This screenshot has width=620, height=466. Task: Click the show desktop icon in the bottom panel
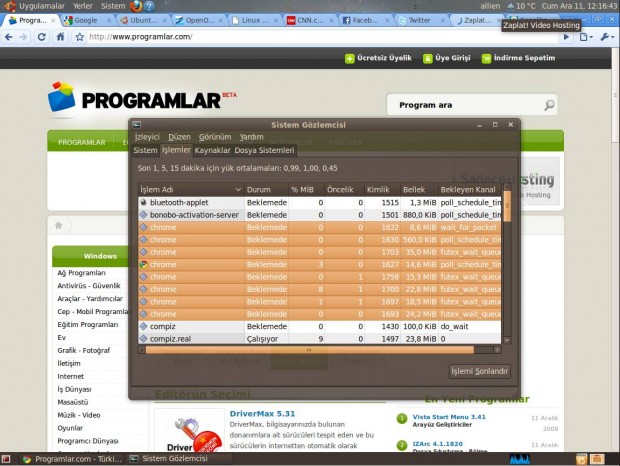(x=6, y=459)
